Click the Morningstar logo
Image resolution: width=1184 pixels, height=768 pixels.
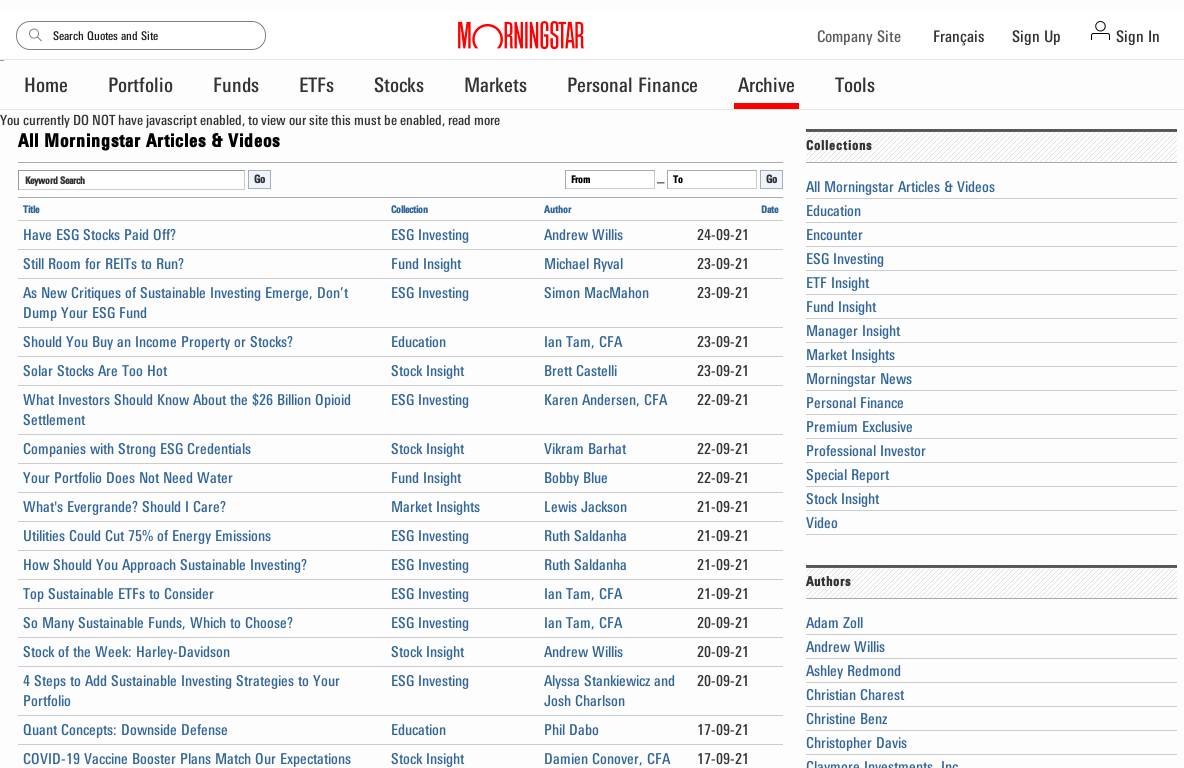(521, 36)
